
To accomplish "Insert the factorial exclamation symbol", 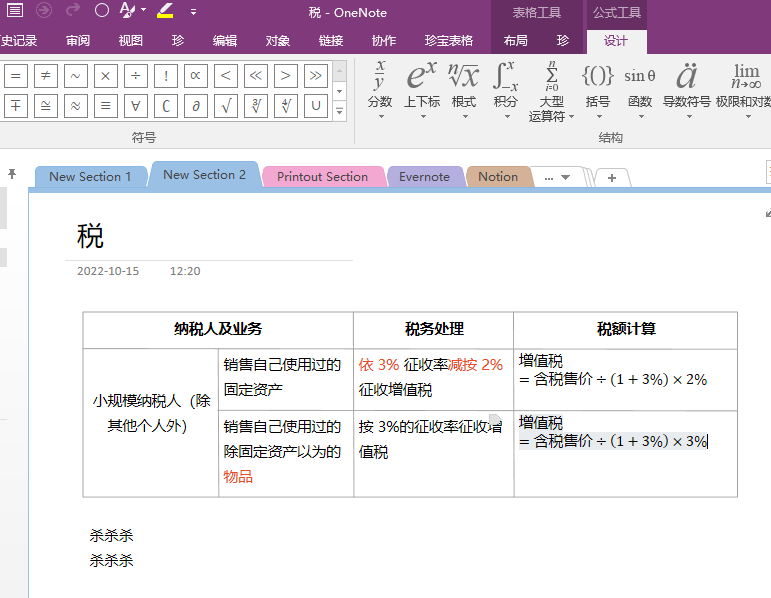I will pyautogui.click(x=166, y=76).
